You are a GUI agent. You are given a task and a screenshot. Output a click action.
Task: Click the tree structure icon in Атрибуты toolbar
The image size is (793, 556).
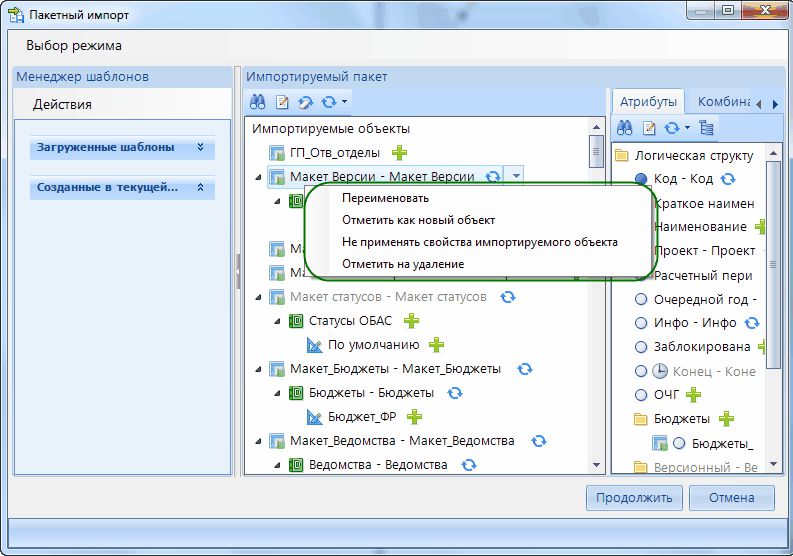(707, 128)
